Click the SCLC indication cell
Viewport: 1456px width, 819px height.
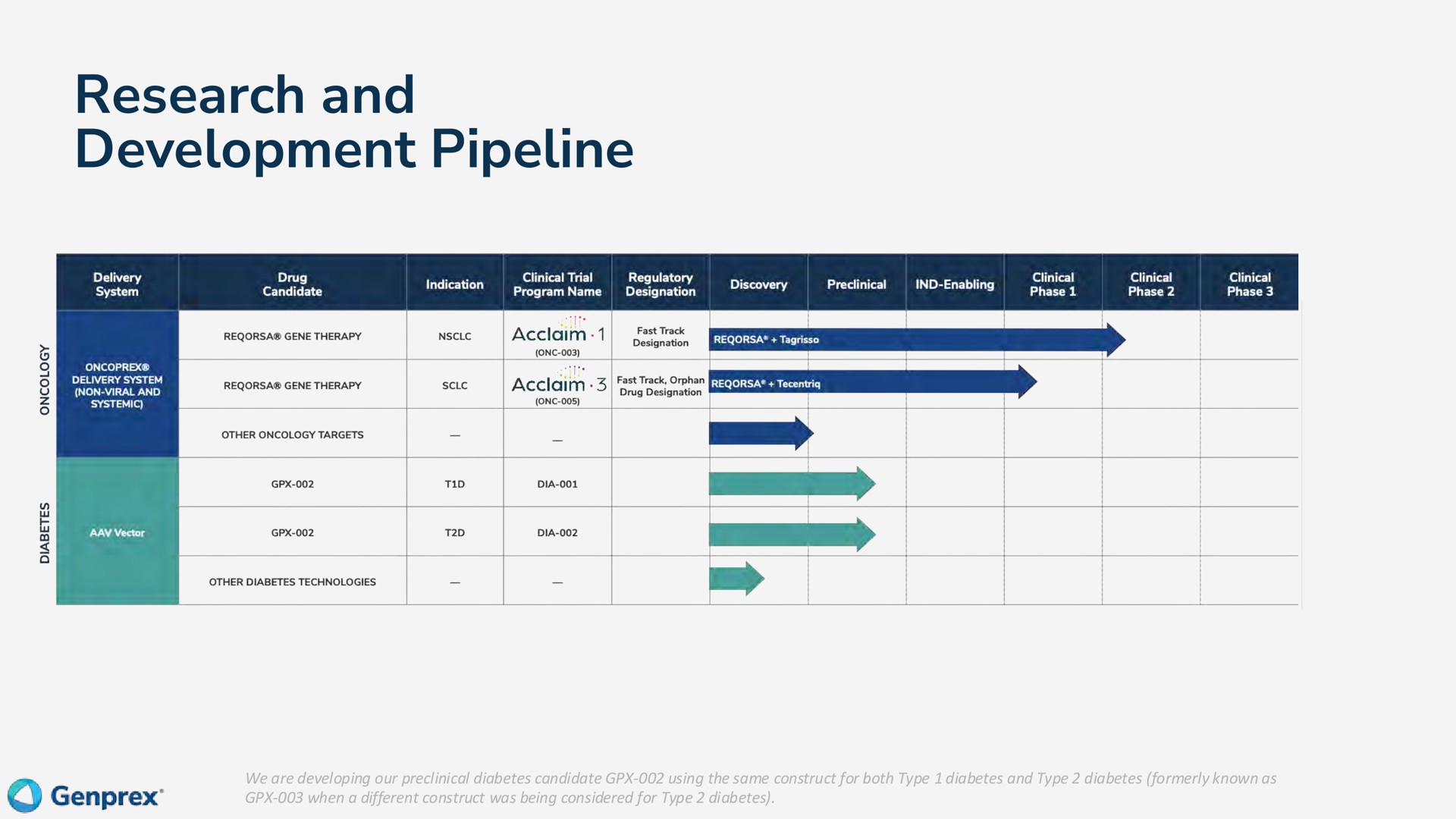pyautogui.click(x=454, y=385)
